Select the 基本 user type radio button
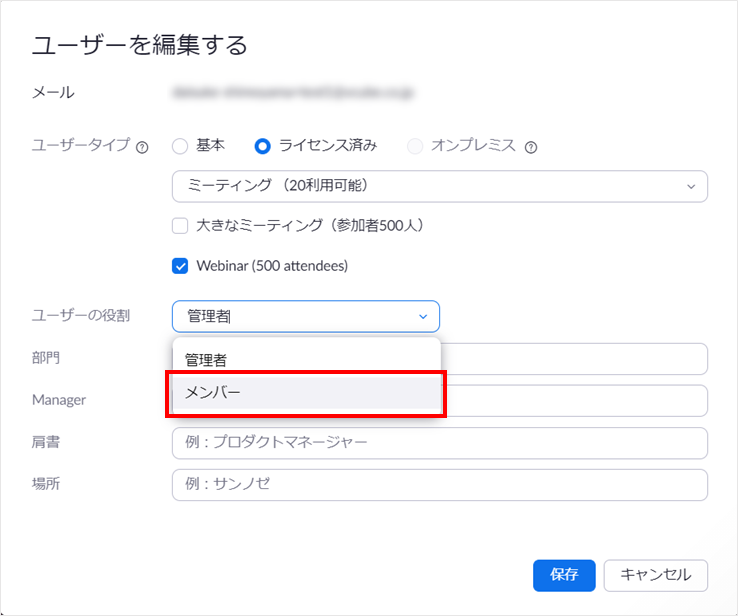Image resolution: width=738 pixels, height=616 pixels. pyautogui.click(x=180, y=146)
